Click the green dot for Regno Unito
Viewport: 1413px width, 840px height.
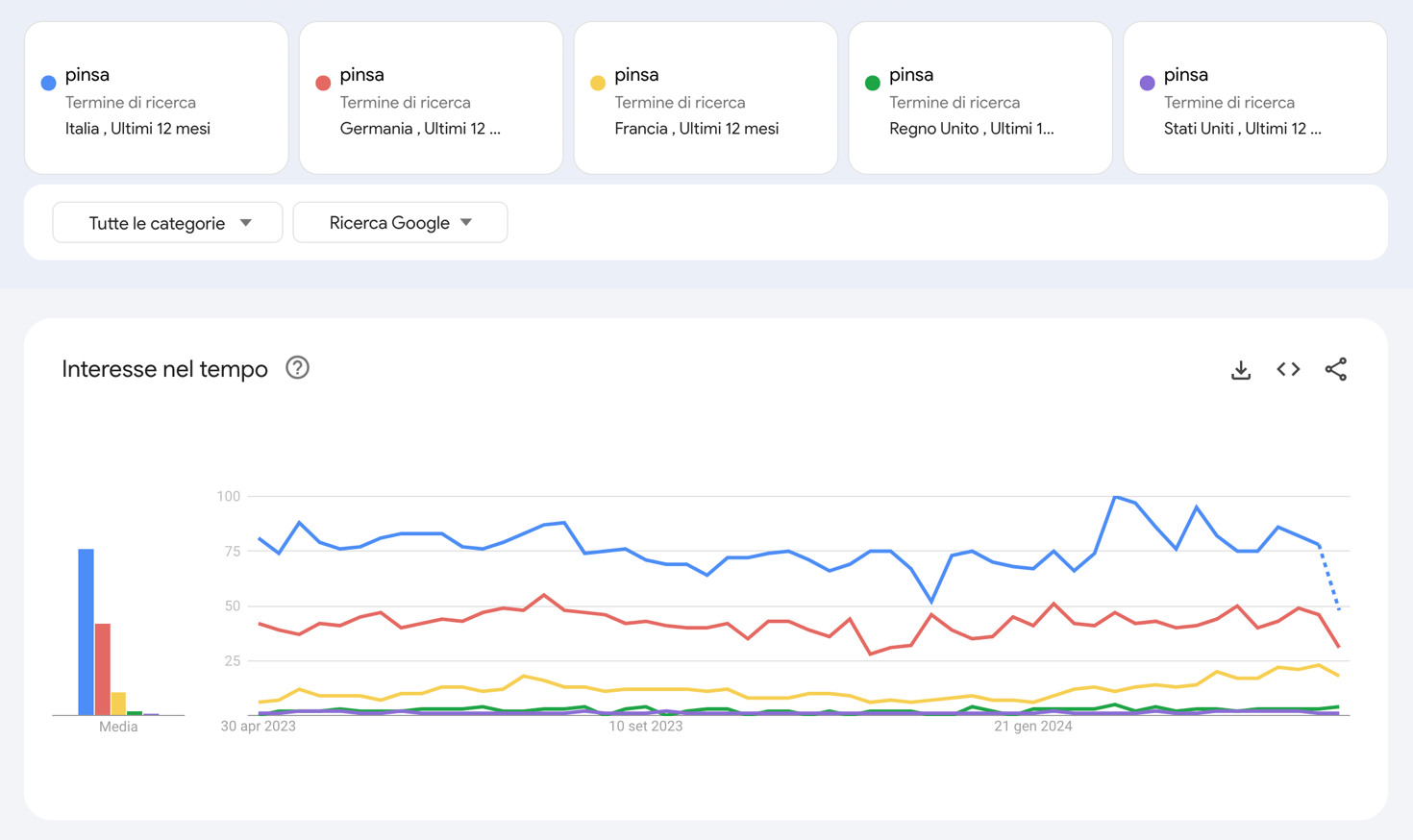click(873, 83)
